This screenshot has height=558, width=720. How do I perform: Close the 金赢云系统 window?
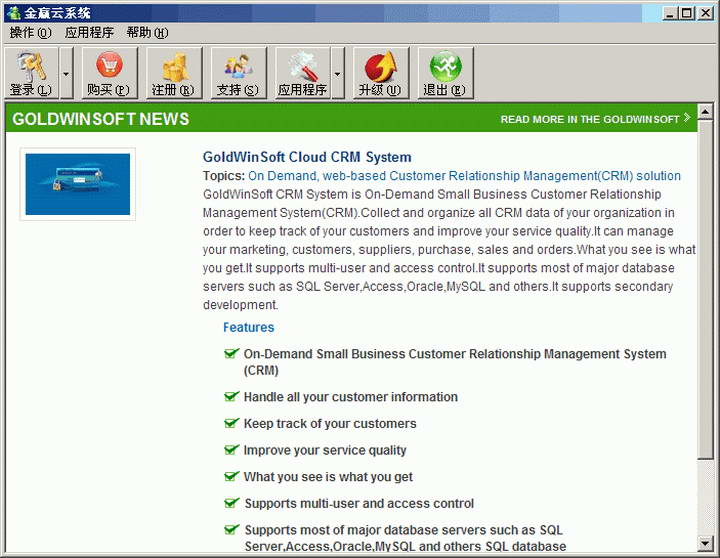click(705, 13)
